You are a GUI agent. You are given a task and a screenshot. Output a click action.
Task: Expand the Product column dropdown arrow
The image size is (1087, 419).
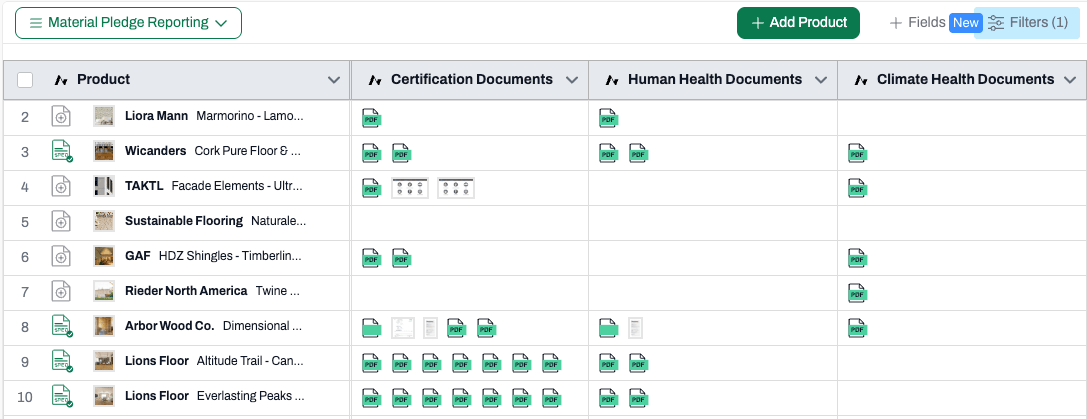pyautogui.click(x=334, y=80)
